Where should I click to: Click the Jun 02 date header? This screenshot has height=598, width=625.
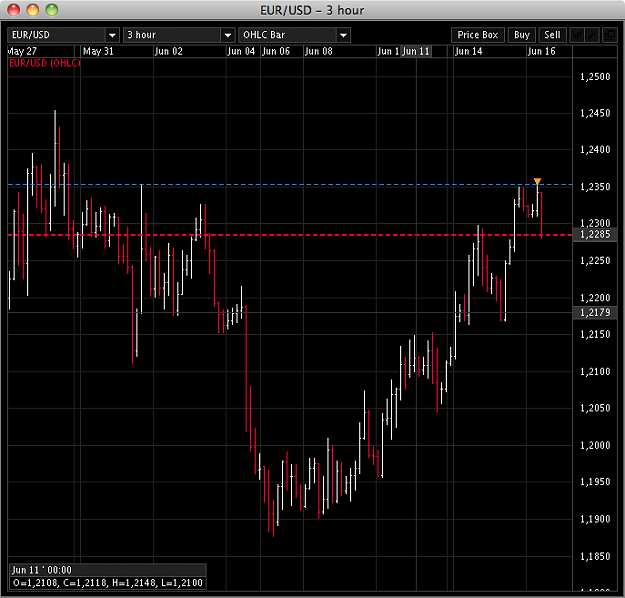[169, 51]
